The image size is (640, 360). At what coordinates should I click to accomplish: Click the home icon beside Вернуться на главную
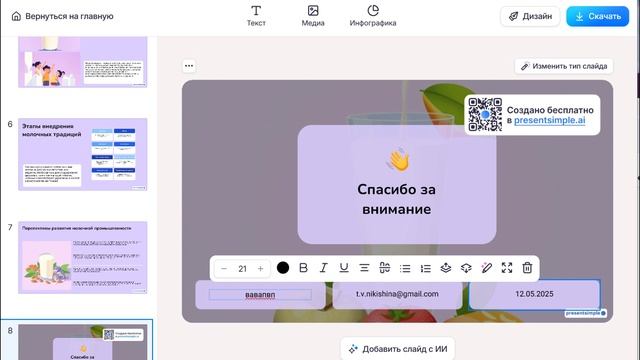pyautogui.click(x=16, y=16)
